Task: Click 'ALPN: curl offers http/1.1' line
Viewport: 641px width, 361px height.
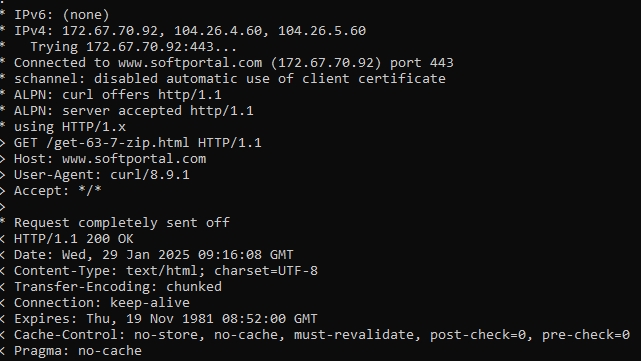Action: [118, 95]
